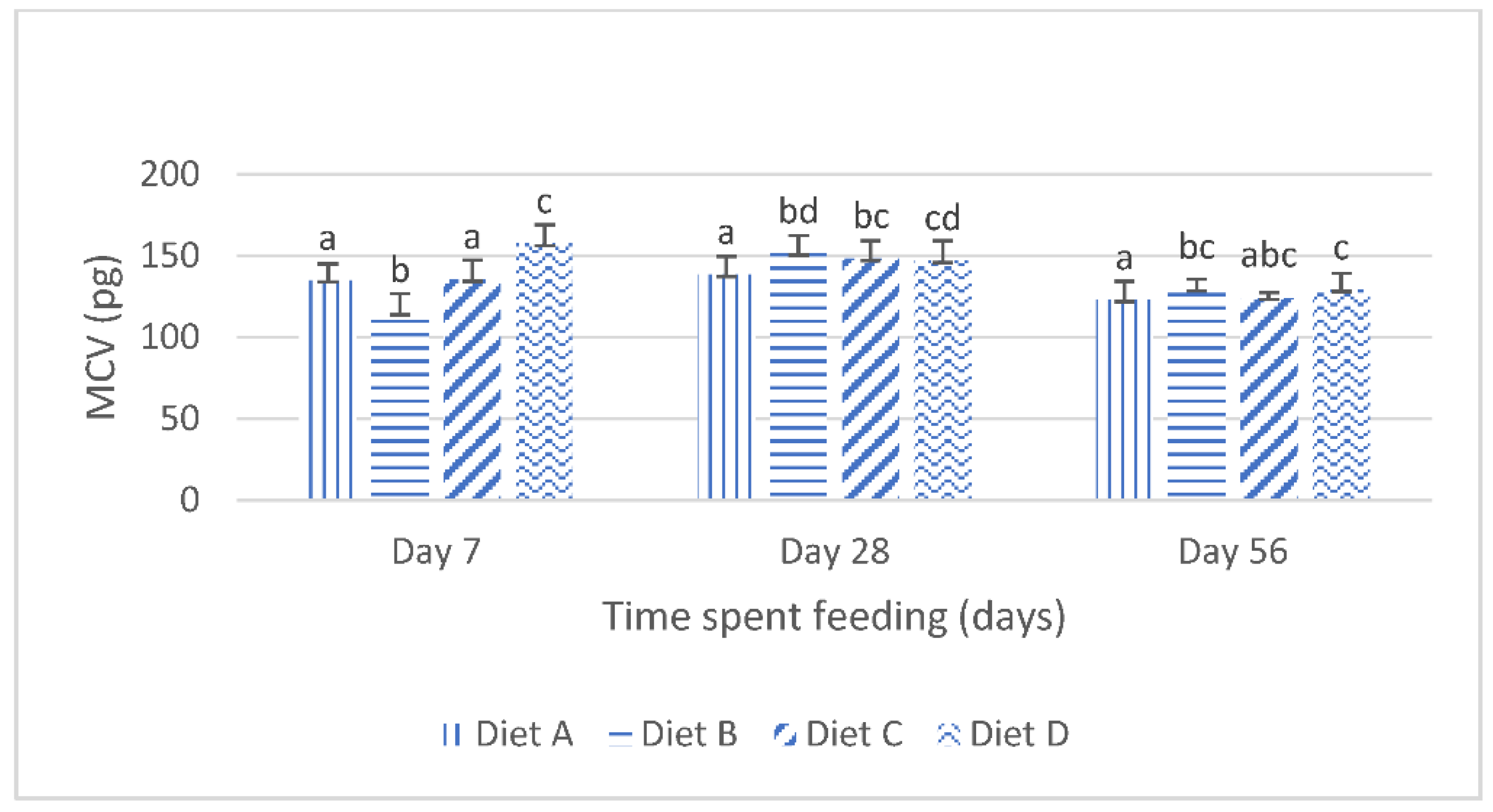Select the 'cd' label above Day 28
Screen dimensions: 1493x812
pos(943,219)
